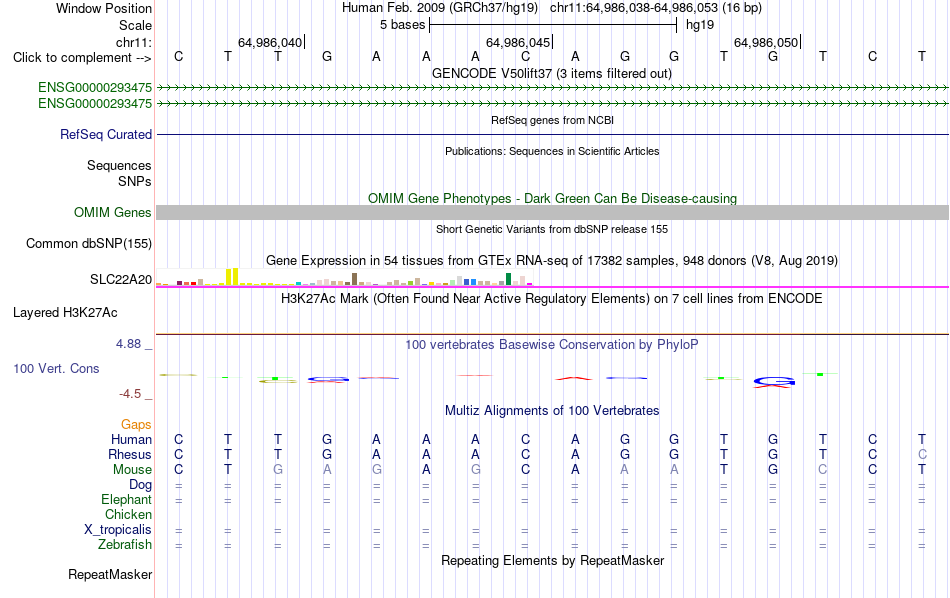Click the 64,986,050 ruler position
Screen dimensions: 950x598
[x=766, y=42]
